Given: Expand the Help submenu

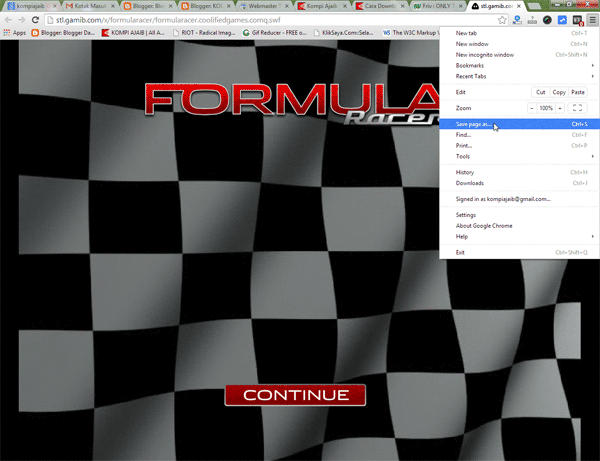Looking at the screenshot, I should (519, 236).
